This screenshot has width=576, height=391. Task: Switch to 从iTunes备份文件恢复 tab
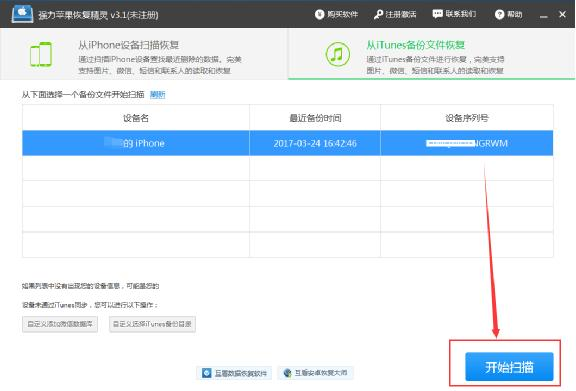point(431,54)
